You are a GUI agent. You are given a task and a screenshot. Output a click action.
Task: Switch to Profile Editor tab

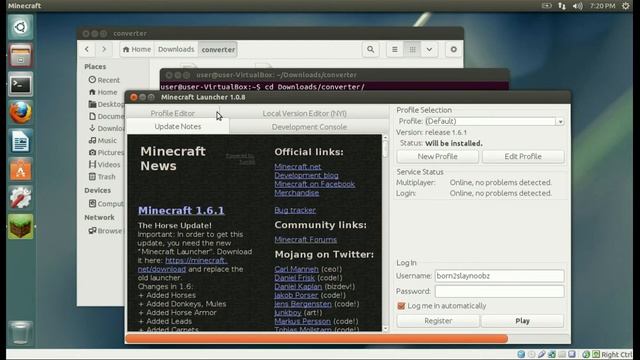173,113
